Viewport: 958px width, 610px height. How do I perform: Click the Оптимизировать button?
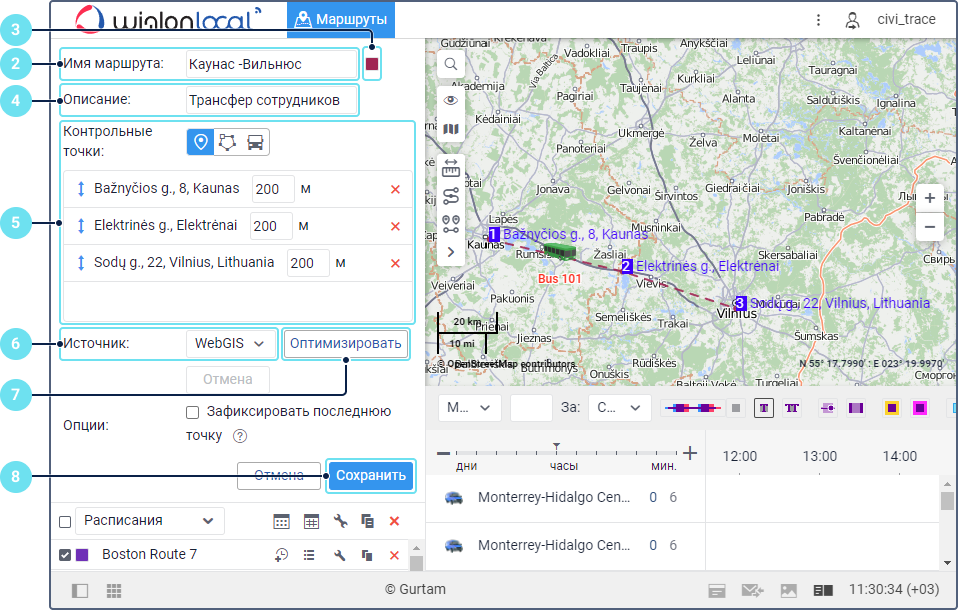(x=346, y=344)
